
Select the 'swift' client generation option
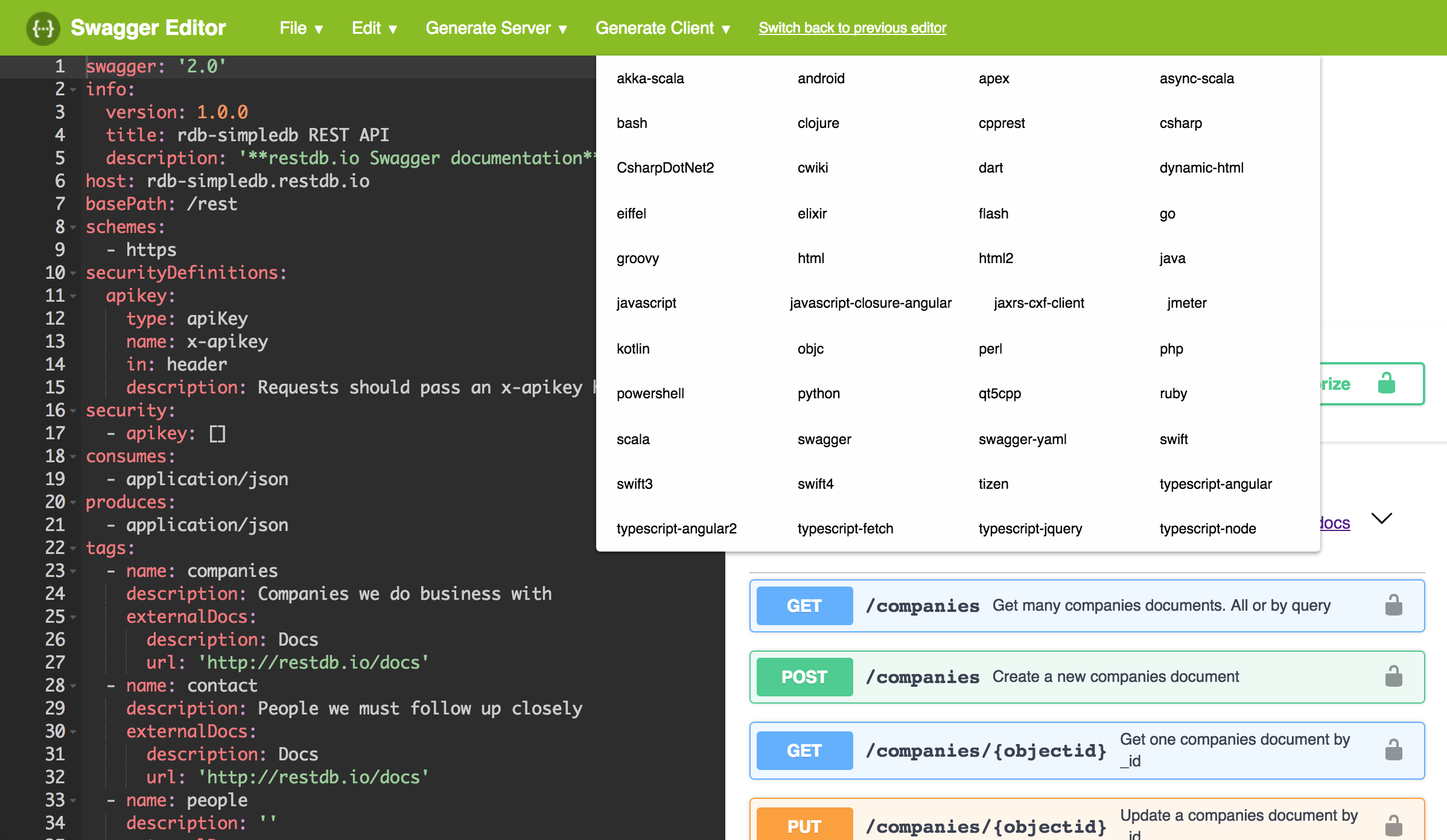[1172, 438]
